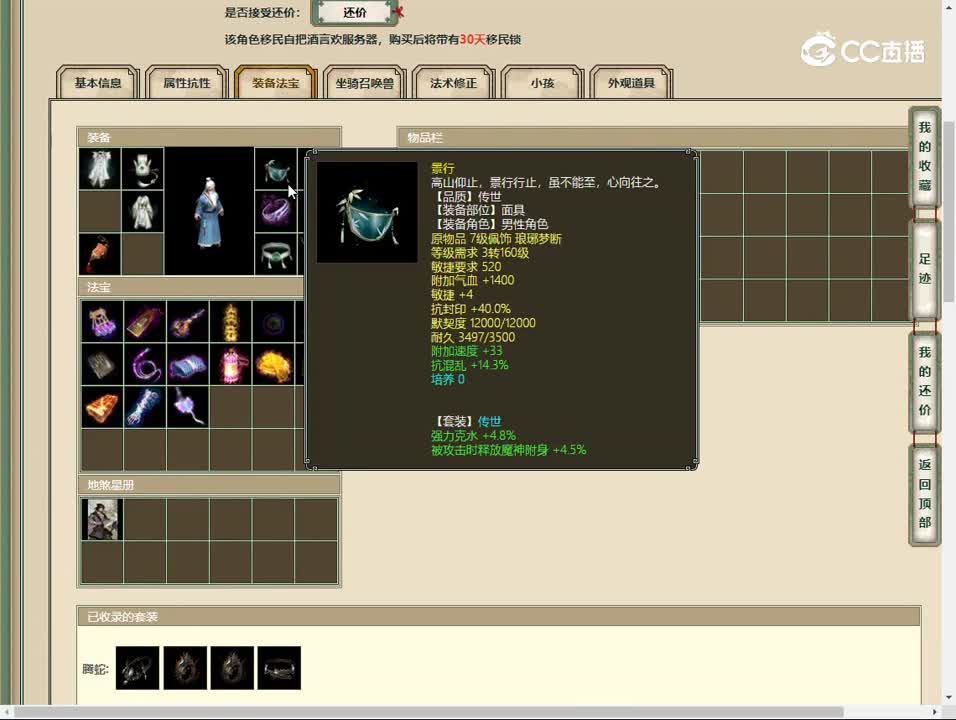Click the 已收录的套装 section header

pyautogui.click(x=499, y=616)
